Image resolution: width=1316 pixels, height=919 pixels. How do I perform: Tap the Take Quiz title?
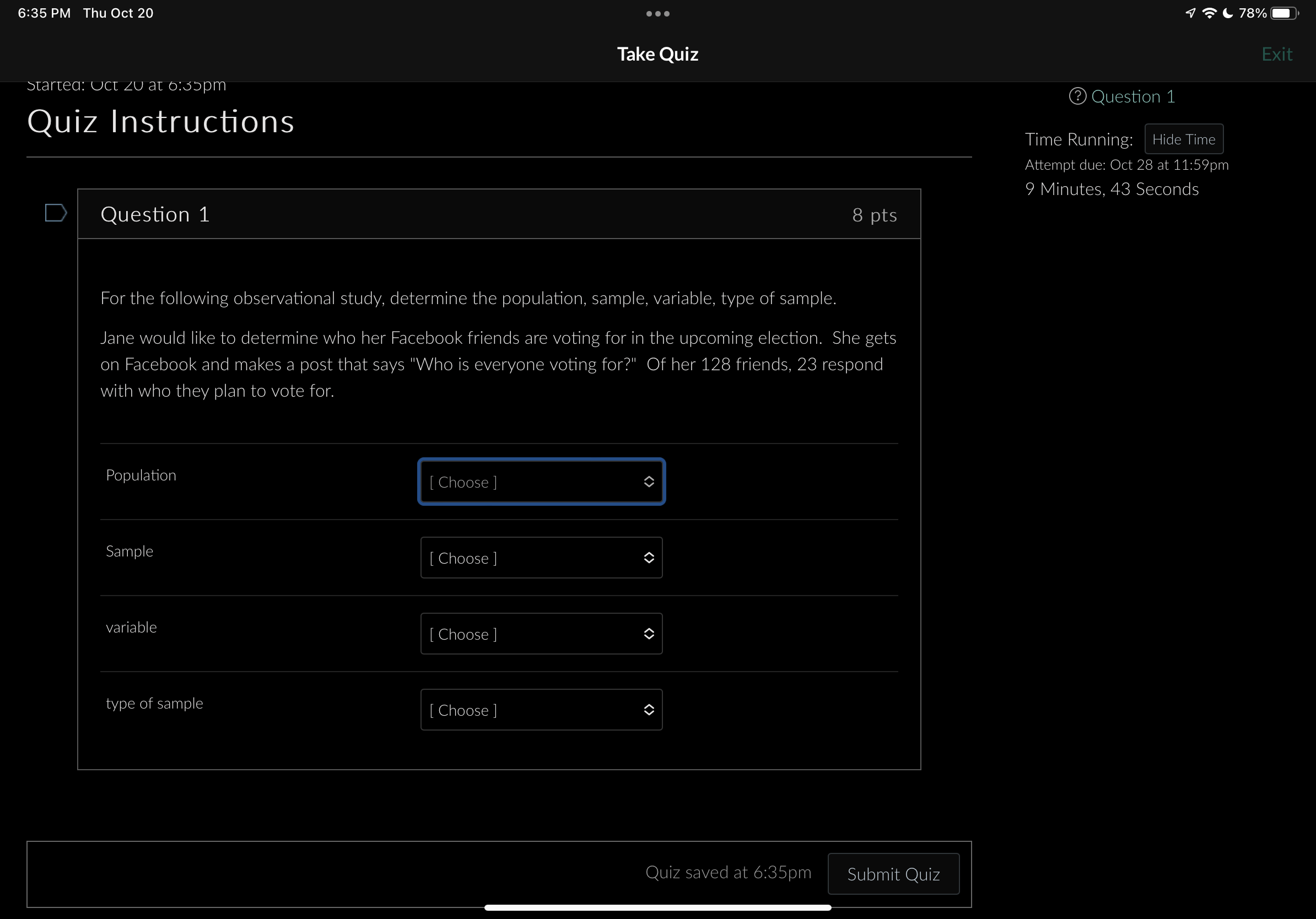[x=657, y=54]
